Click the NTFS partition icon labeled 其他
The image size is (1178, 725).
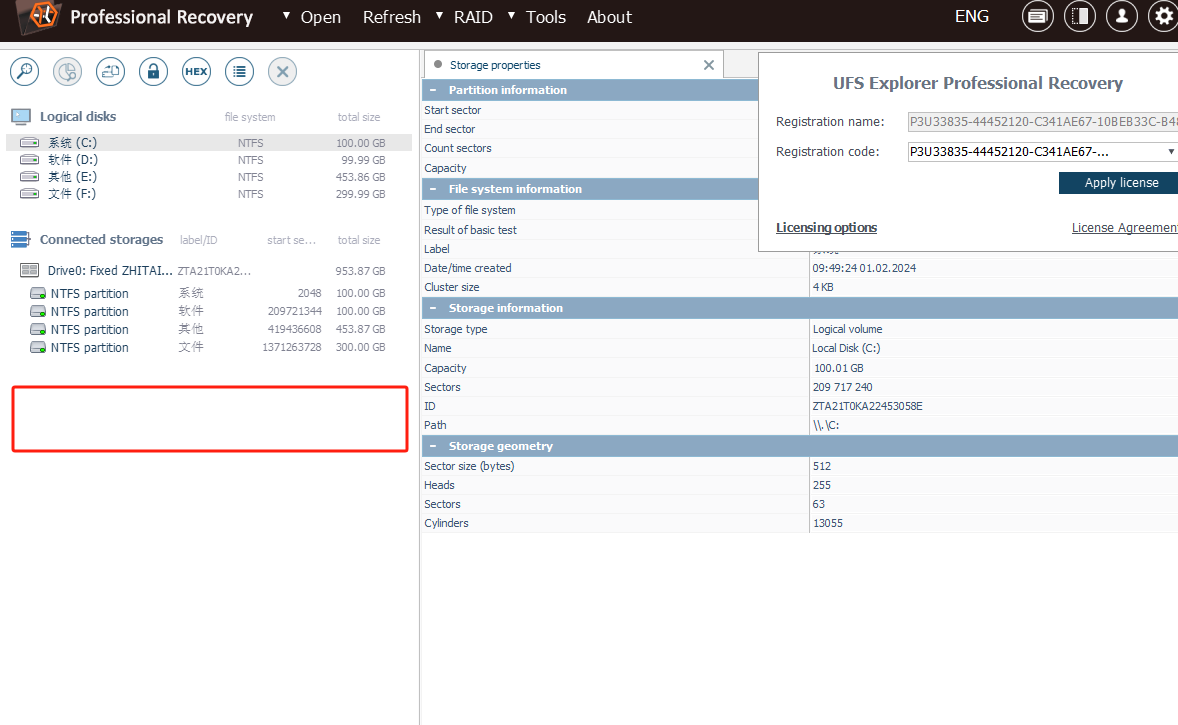pyautogui.click(x=38, y=329)
